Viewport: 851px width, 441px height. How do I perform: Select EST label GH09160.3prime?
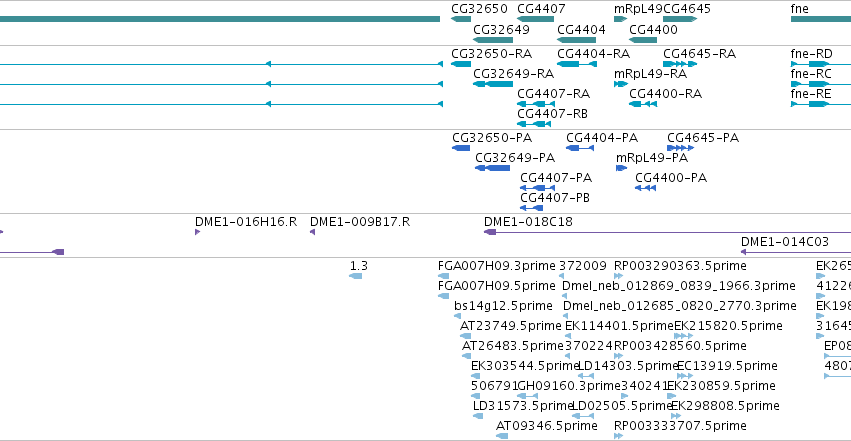(x=569, y=386)
